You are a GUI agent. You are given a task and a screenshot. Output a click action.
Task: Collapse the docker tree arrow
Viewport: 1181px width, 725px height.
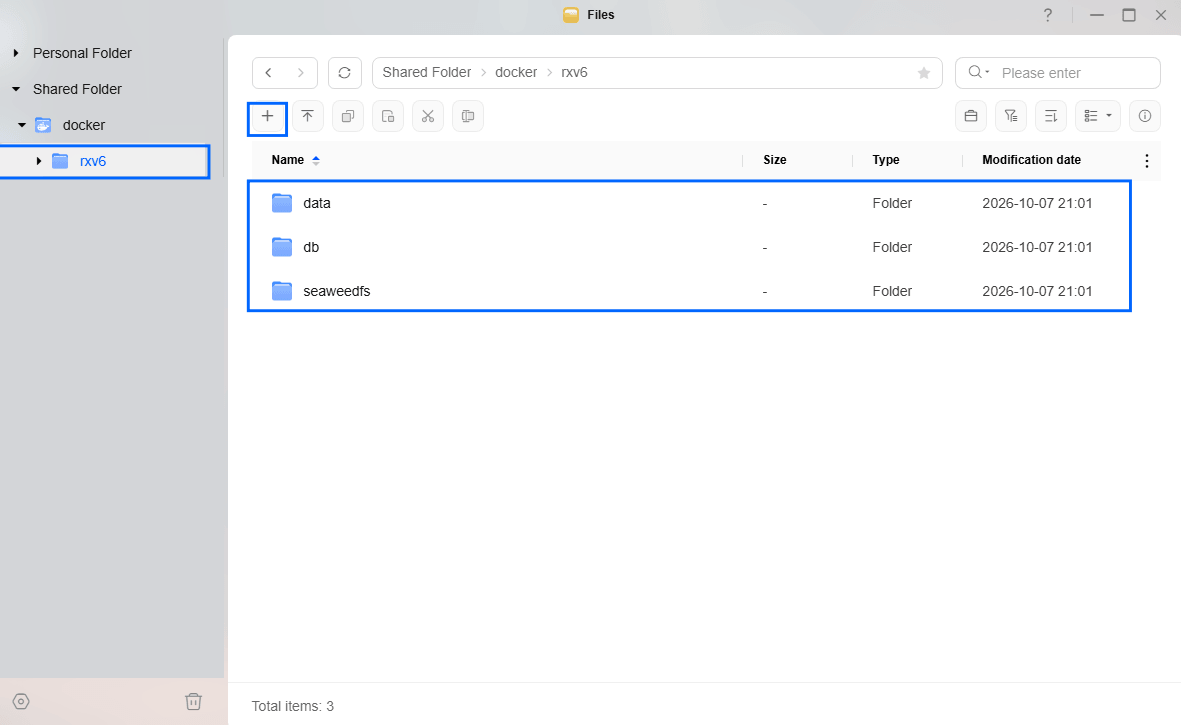(x=22, y=125)
